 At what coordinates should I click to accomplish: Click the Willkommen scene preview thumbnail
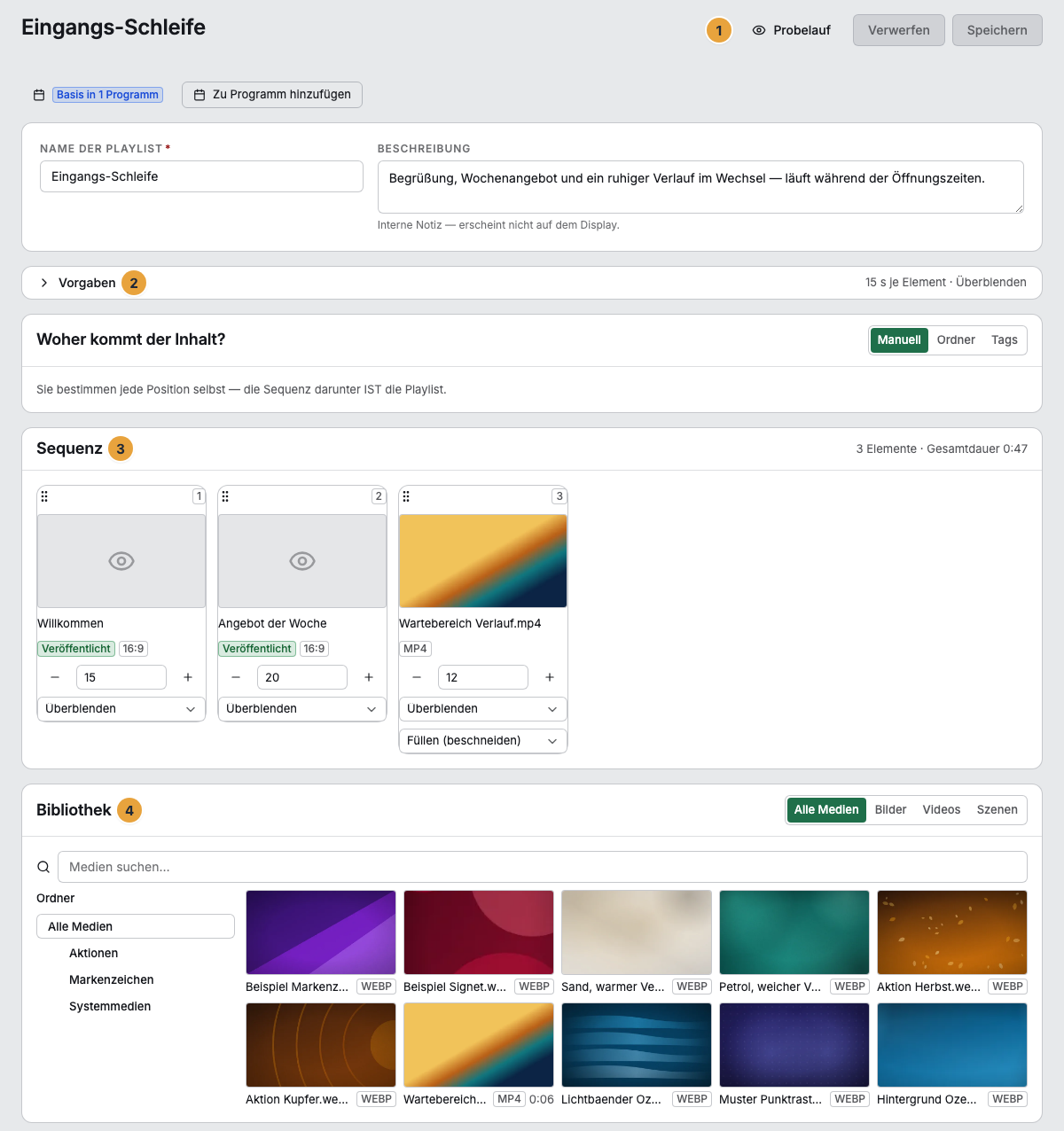pos(121,561)
